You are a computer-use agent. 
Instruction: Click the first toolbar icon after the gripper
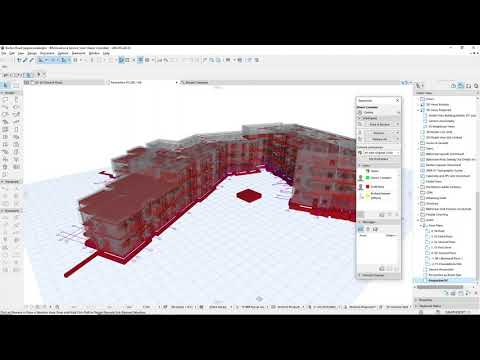[19, 60]
